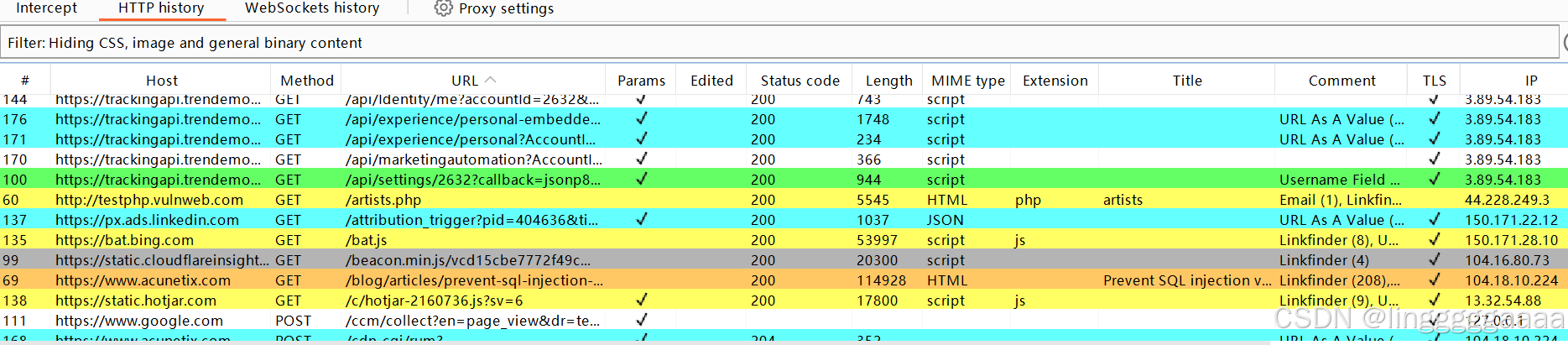Screen dimensions: 1568x345
Task: Switch to the Intercept tab
Action: [x=46, y=8]
